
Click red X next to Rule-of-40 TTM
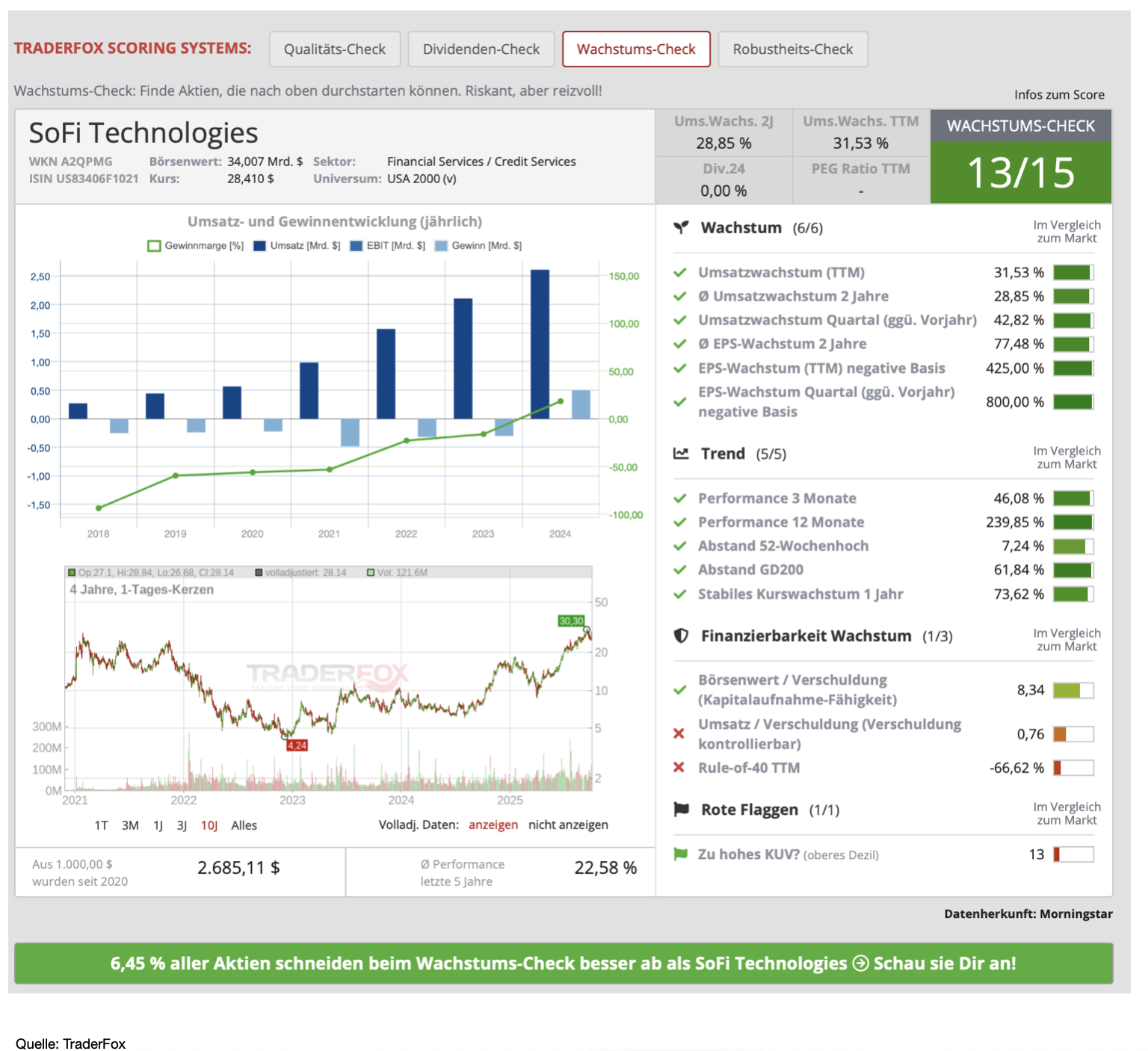679,767
